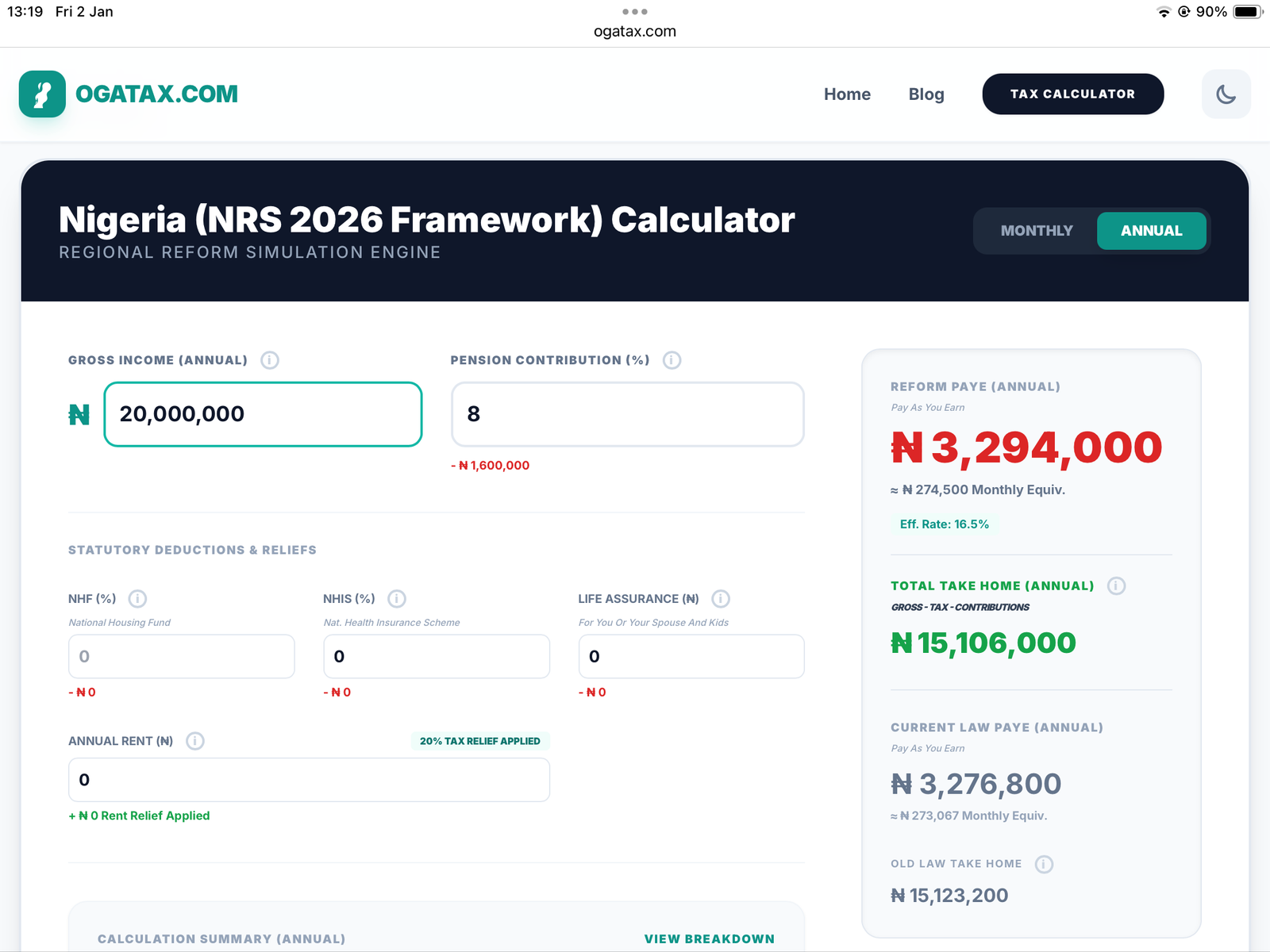Click the 20% Tax Relief Applied badge
Screen dimensions: 1270x952
click(479, 741)
